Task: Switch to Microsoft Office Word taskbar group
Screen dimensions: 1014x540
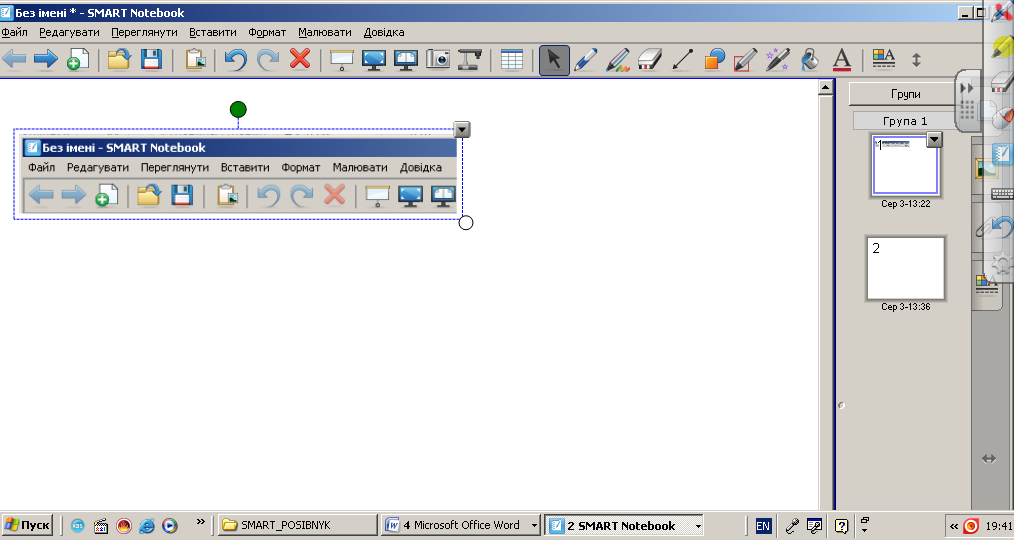Action: 461,525
